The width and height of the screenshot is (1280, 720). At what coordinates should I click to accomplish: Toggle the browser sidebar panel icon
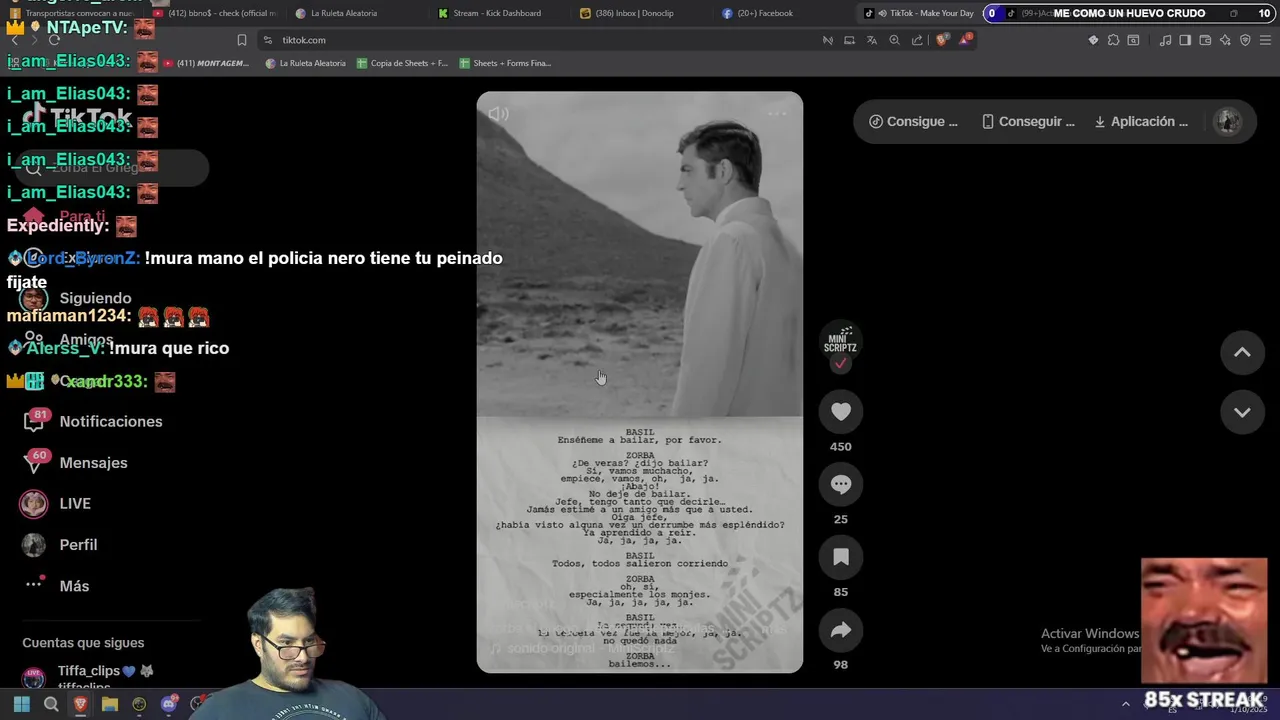(x=1185, y=40)
